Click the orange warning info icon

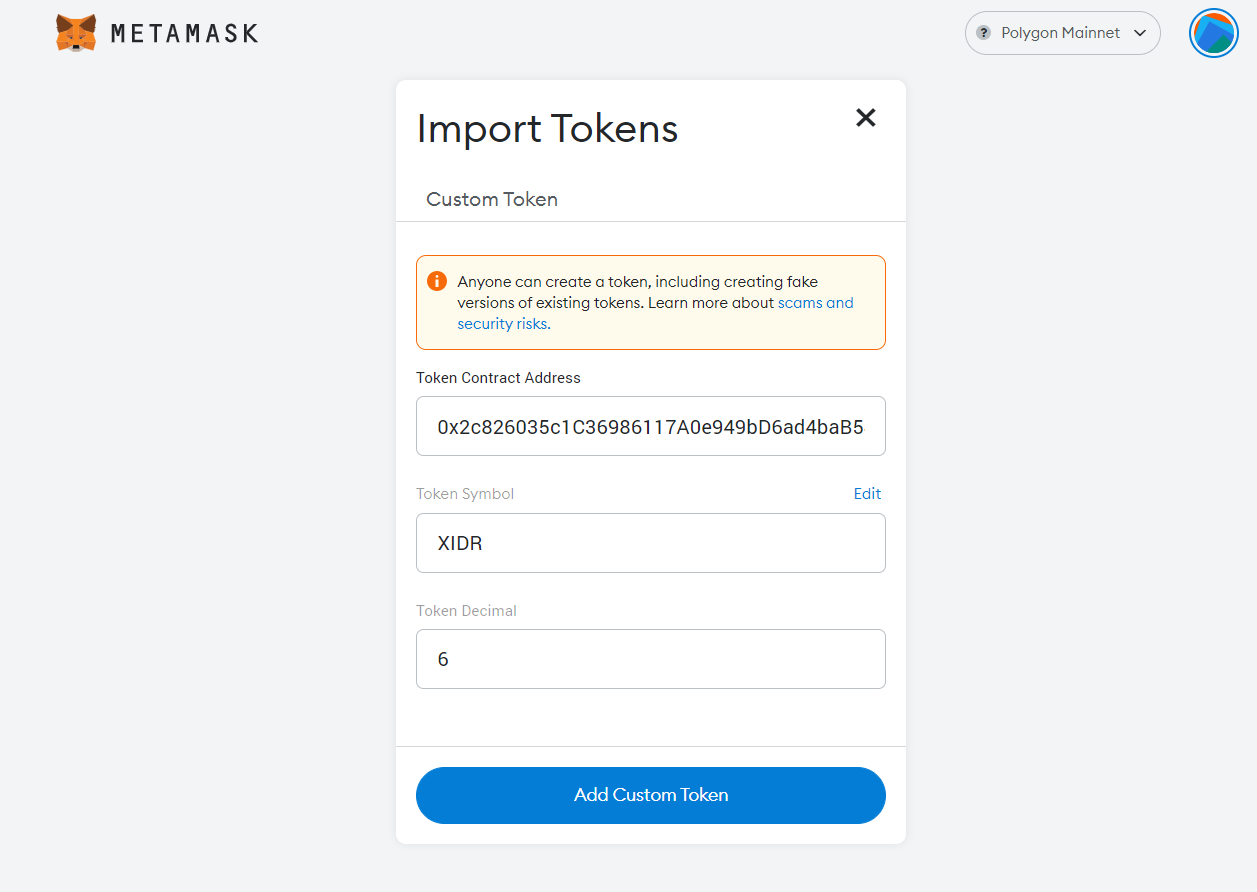(436, 281)
